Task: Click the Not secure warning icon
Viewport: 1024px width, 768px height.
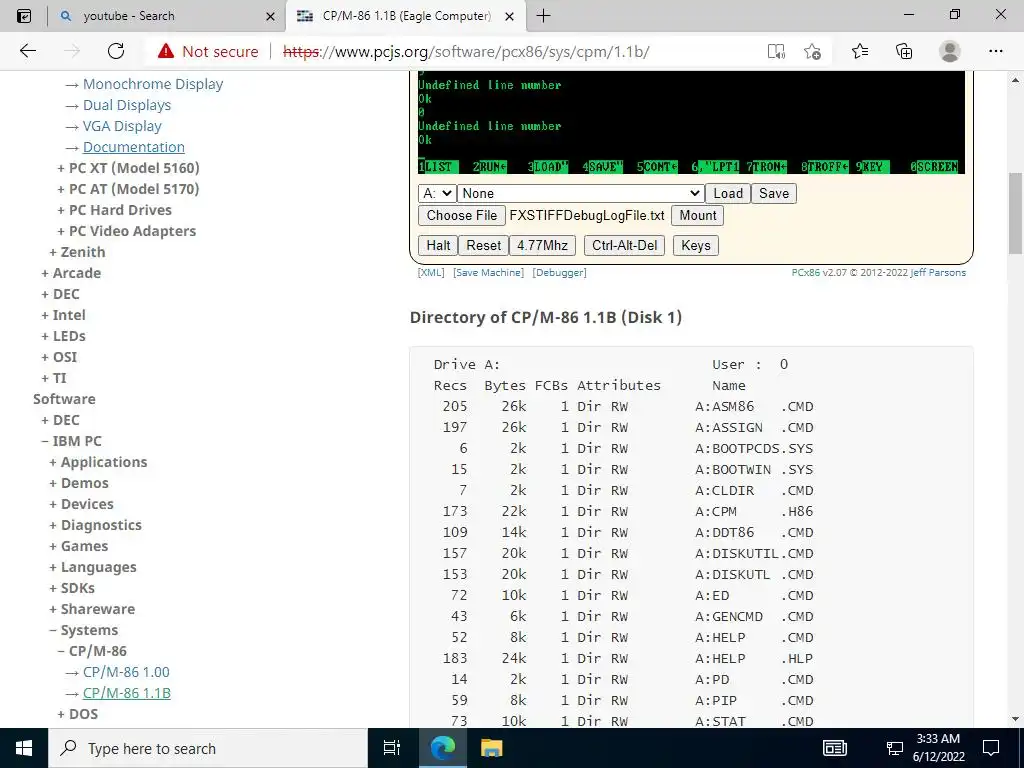Action: click(166, 51)
